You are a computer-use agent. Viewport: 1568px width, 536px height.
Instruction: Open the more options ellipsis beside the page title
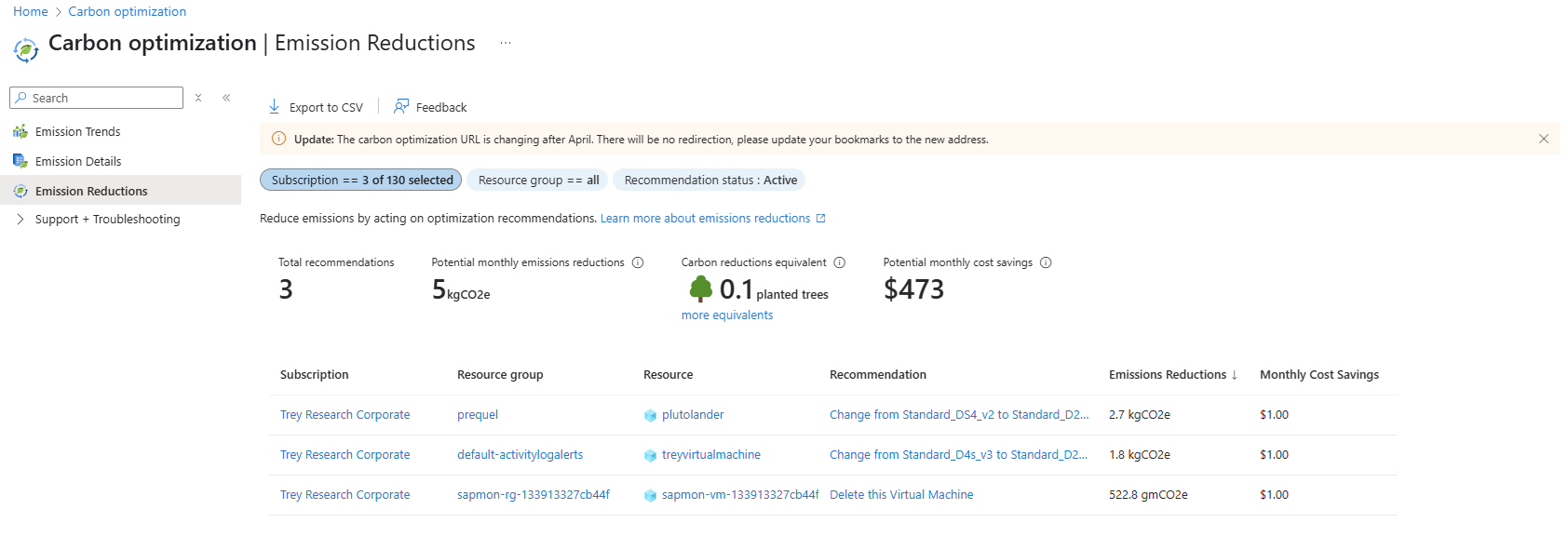coord(506,43)
